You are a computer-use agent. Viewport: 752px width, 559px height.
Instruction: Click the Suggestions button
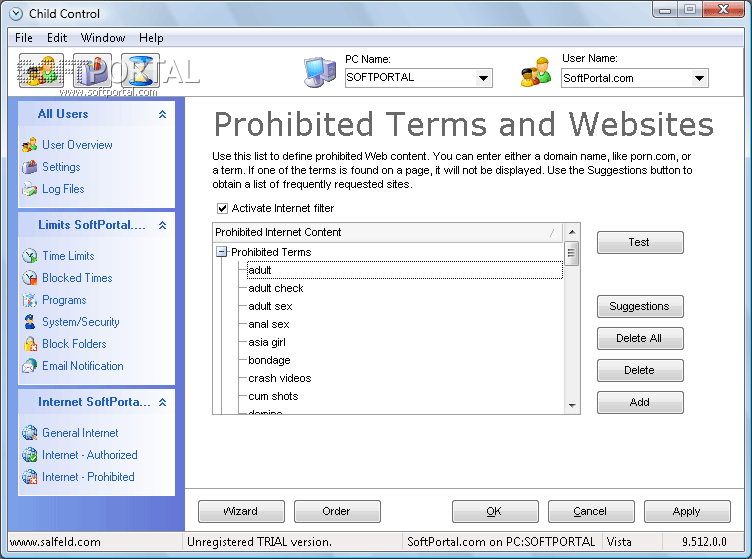point(640,306)
